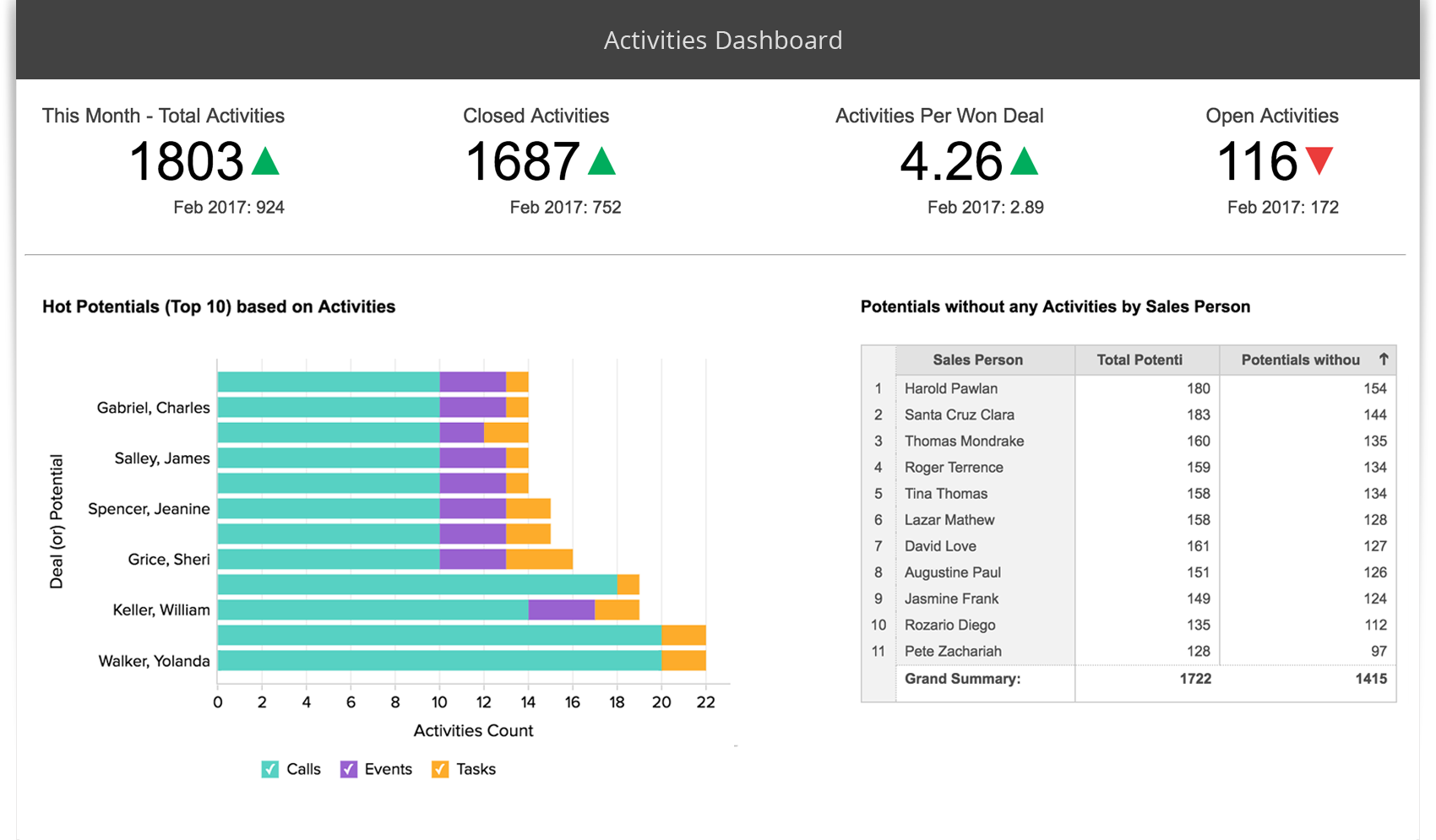Viewport: 1436px width, 840px height.
Task: Toggle the Calls legend checkbox
Action: tap(270, 769)
